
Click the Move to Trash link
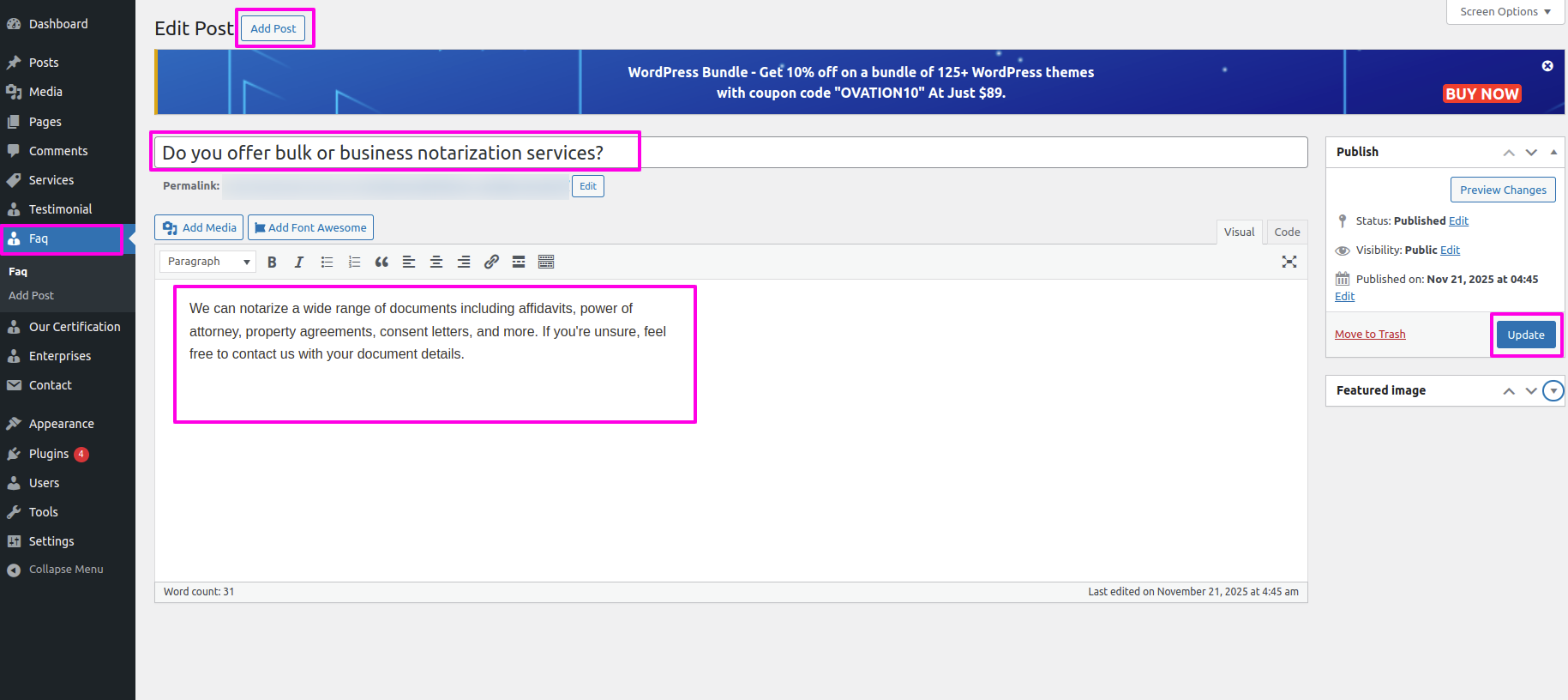coord(1370,335)
